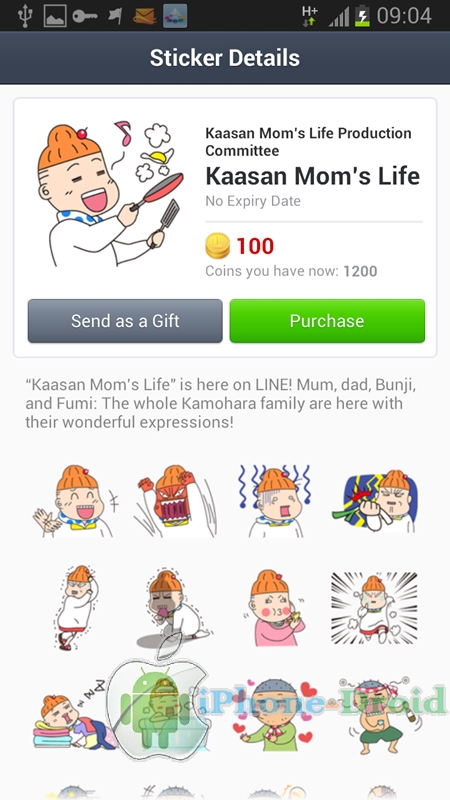Tap the Send as a Gift button

[x=125, y=321]
